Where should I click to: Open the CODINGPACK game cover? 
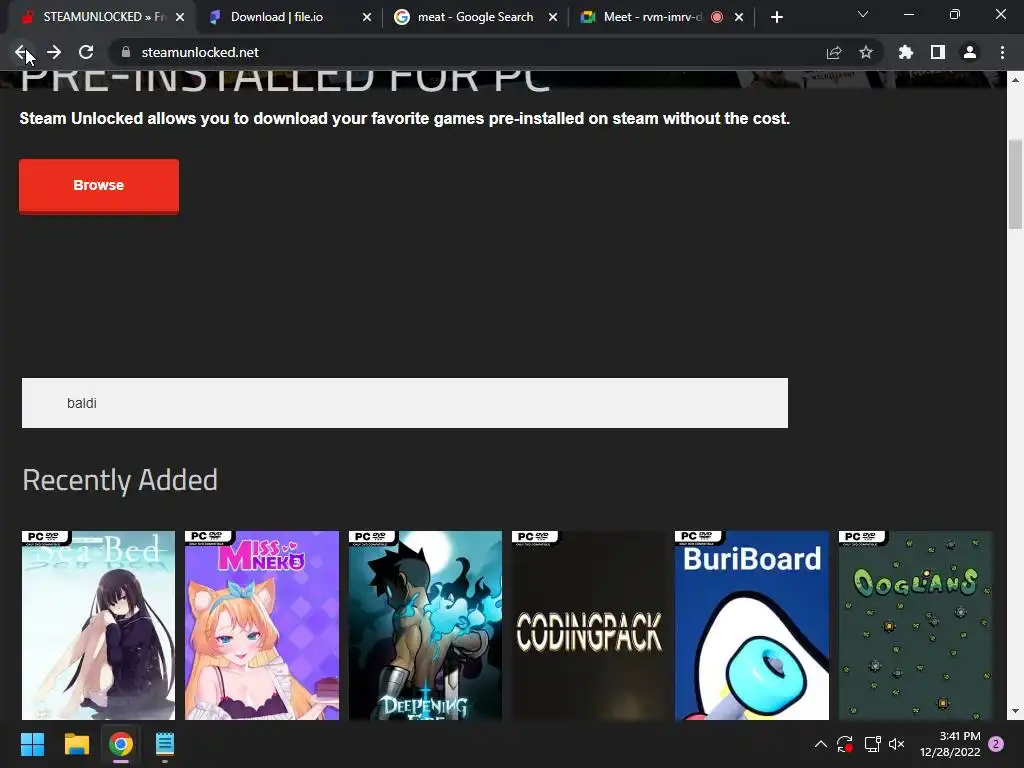[x=588, y=625]
